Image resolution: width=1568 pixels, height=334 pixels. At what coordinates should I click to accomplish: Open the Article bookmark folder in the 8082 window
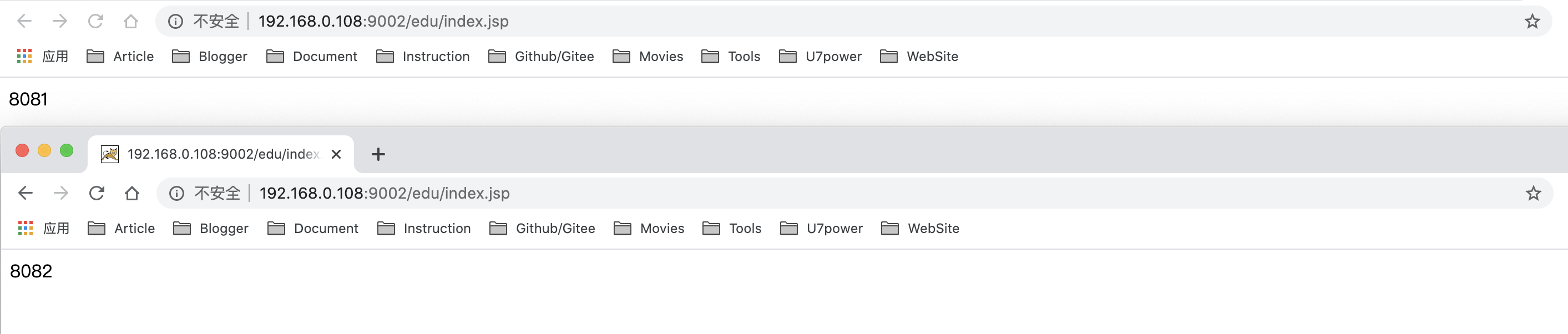pos(122,229)
